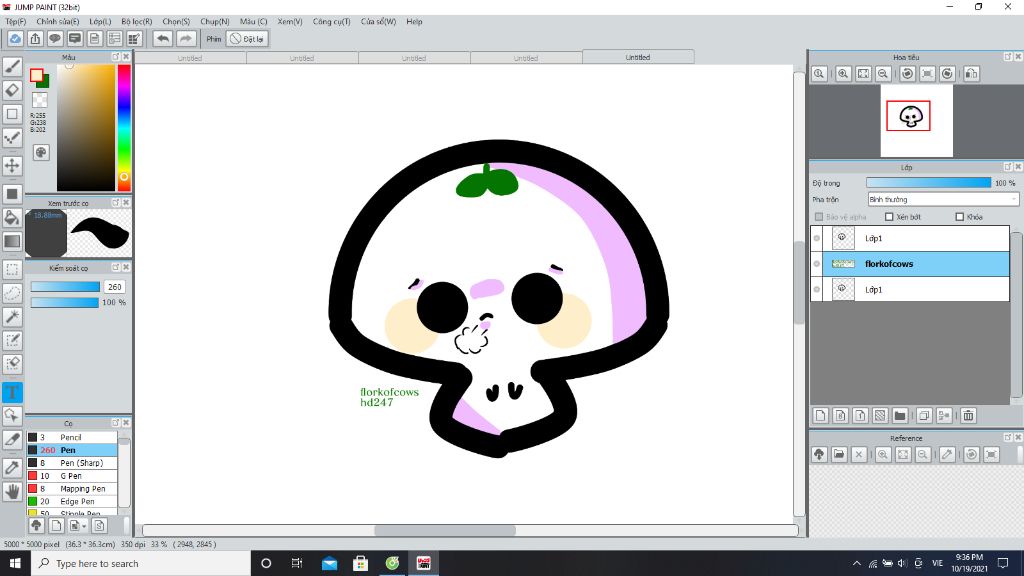Select the Move tool

coord(12,165)
